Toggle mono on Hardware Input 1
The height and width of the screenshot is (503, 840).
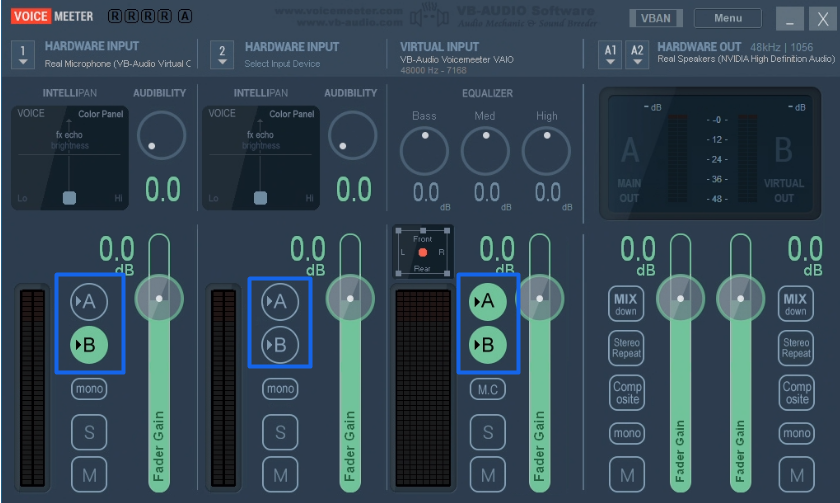coord(89,389)
